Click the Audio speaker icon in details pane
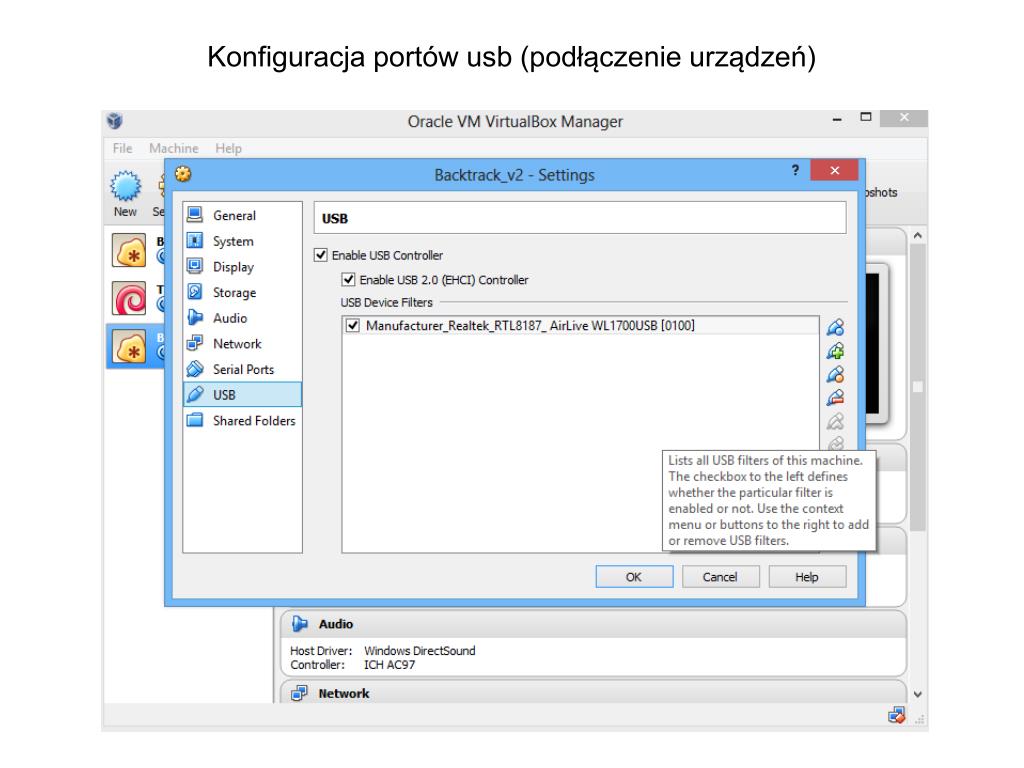The width and height of the screenshot is (1024, 768). 299,624
